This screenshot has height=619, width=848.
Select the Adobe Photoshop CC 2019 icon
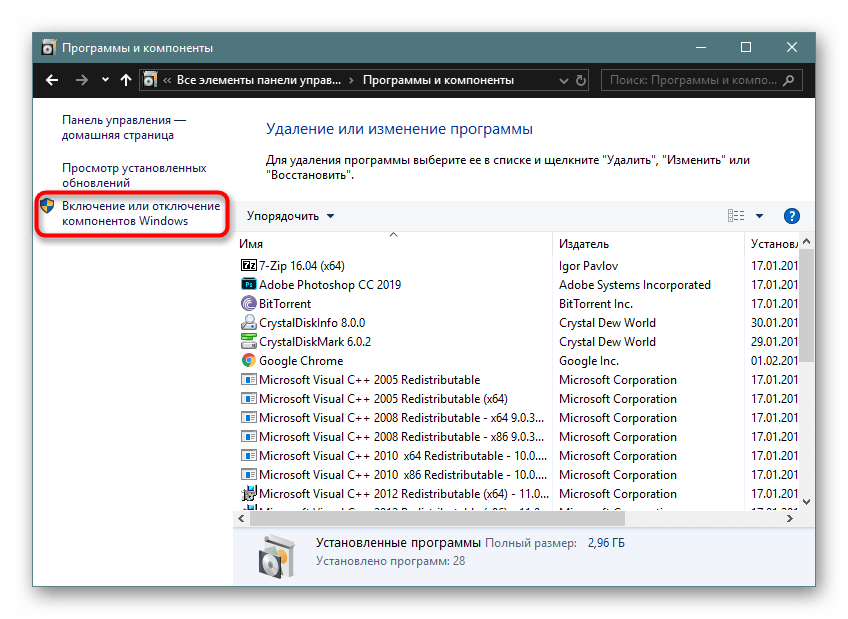(247, 284)
